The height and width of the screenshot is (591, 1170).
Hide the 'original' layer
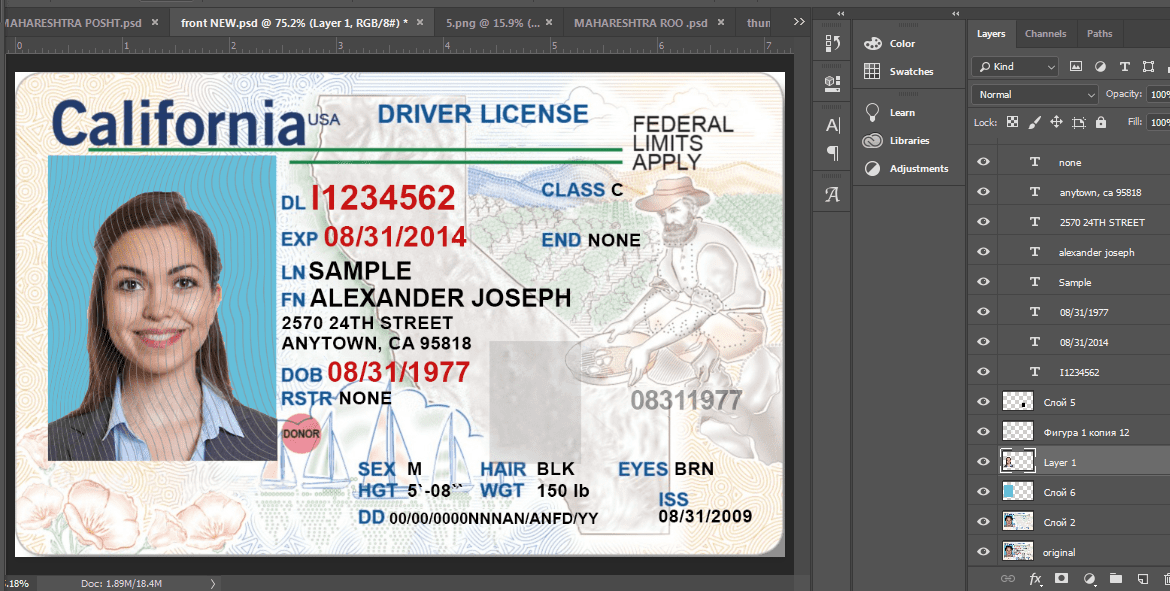coord(983,552)
